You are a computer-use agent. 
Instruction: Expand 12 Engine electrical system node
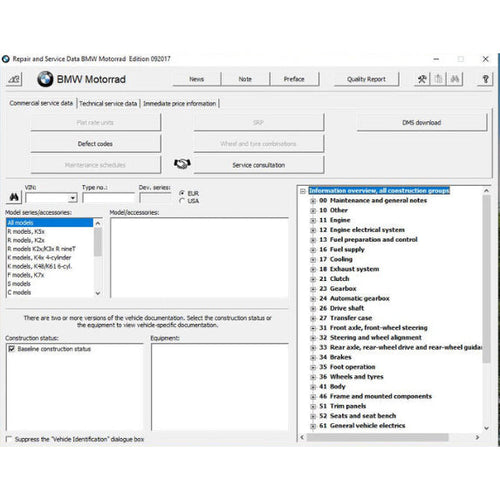tap(313, 230)
